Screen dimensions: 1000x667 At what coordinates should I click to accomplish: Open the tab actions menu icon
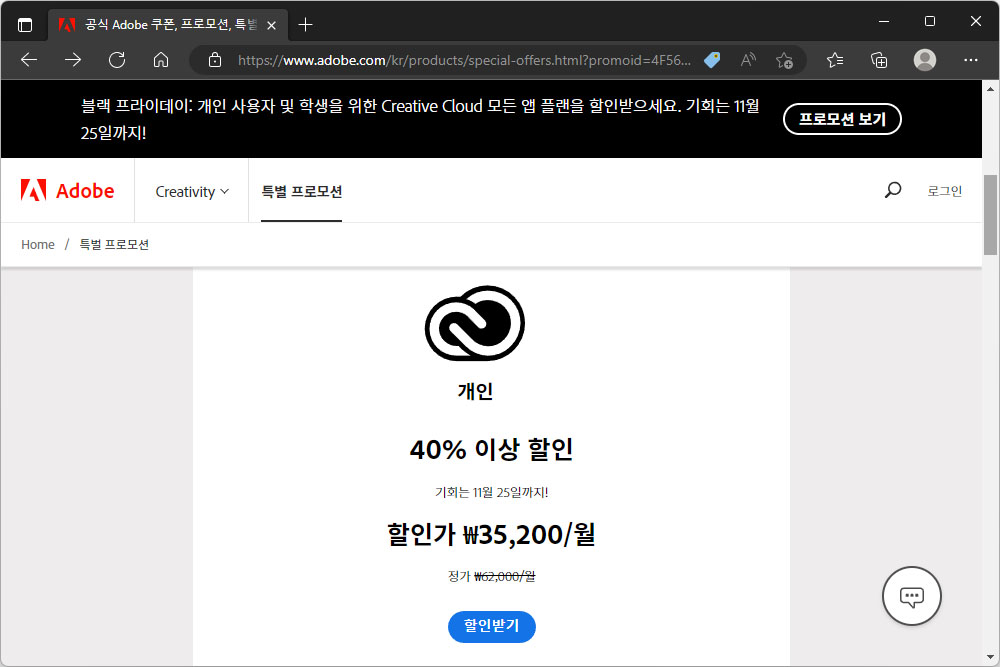click(x=25, y=25)
